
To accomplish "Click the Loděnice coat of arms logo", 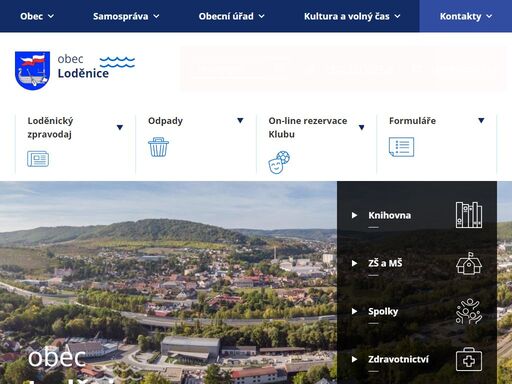I will click(32, 70).
